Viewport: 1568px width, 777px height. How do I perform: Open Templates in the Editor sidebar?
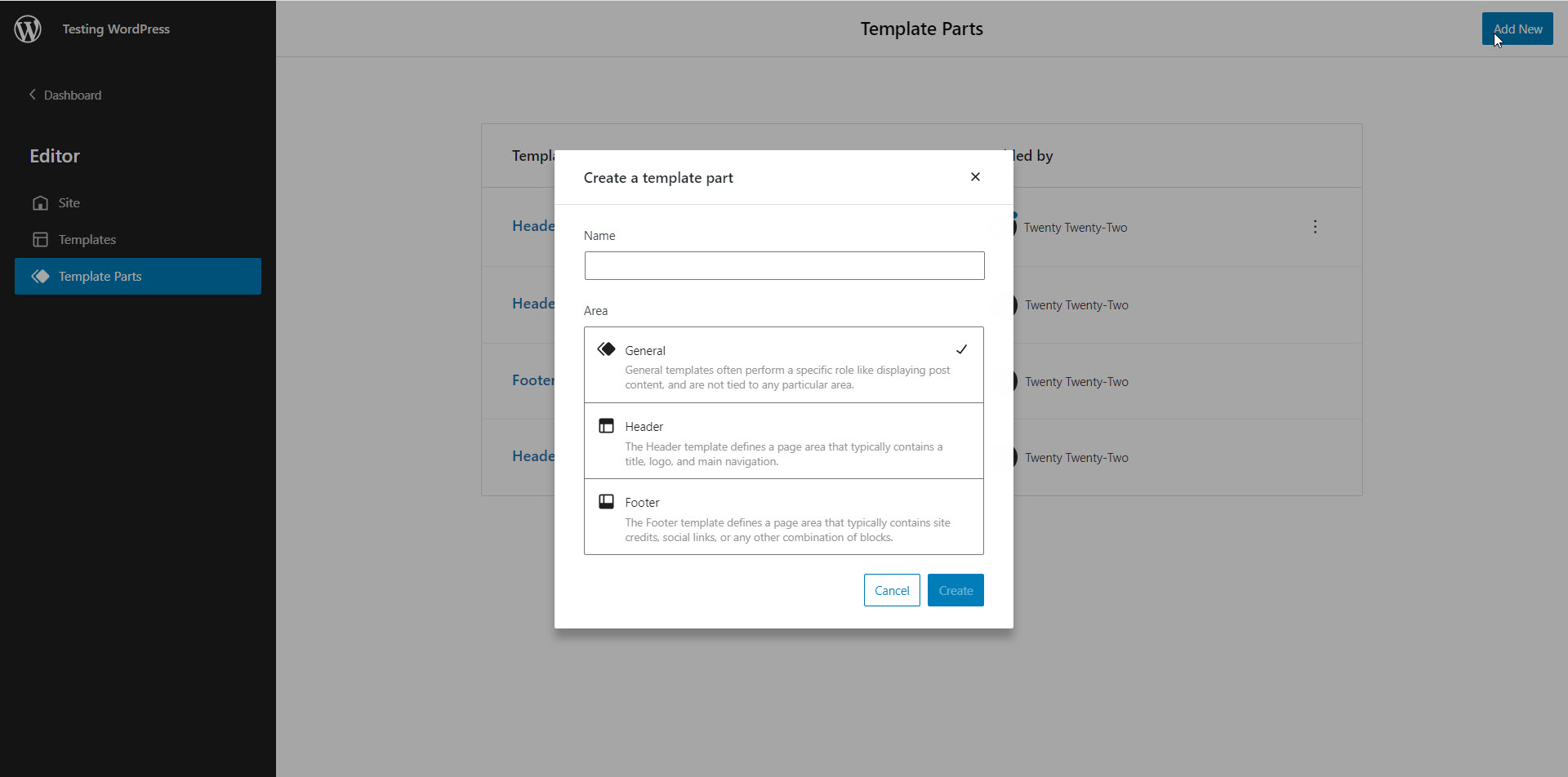(87, 240)
